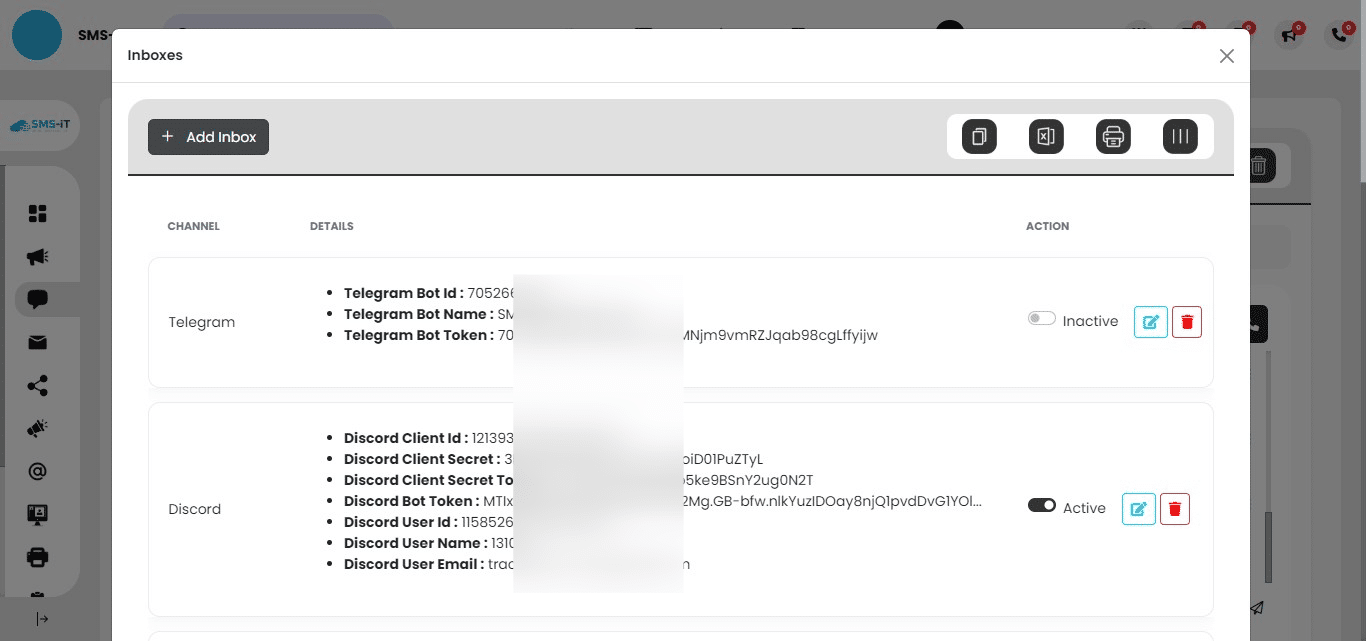Screen dimensions: 1366x641
Task: Edit the Discord inbox
Action: point(1138,508)
